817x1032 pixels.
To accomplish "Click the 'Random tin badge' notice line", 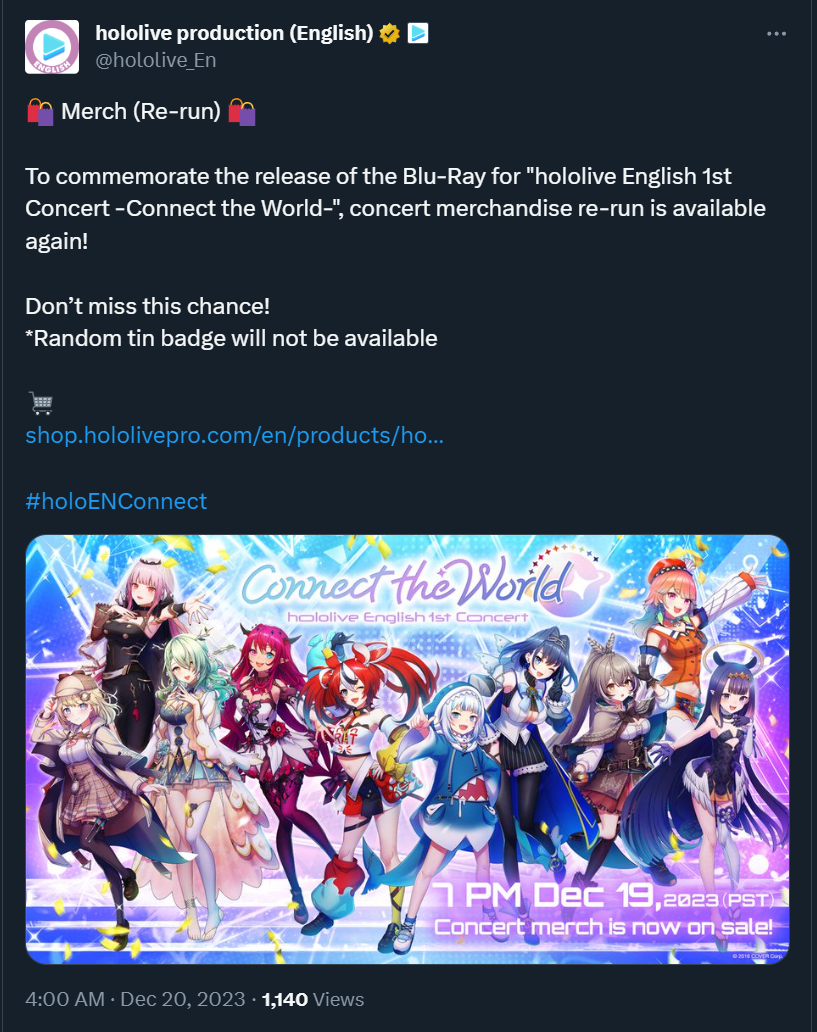I will point(231,338).
